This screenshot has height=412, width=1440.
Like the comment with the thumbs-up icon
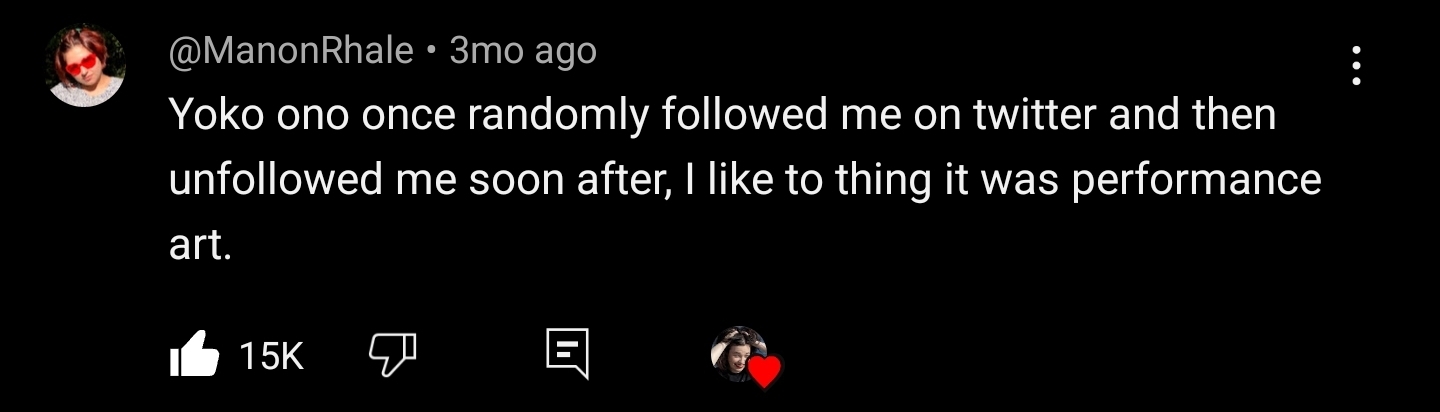(195, 355)
